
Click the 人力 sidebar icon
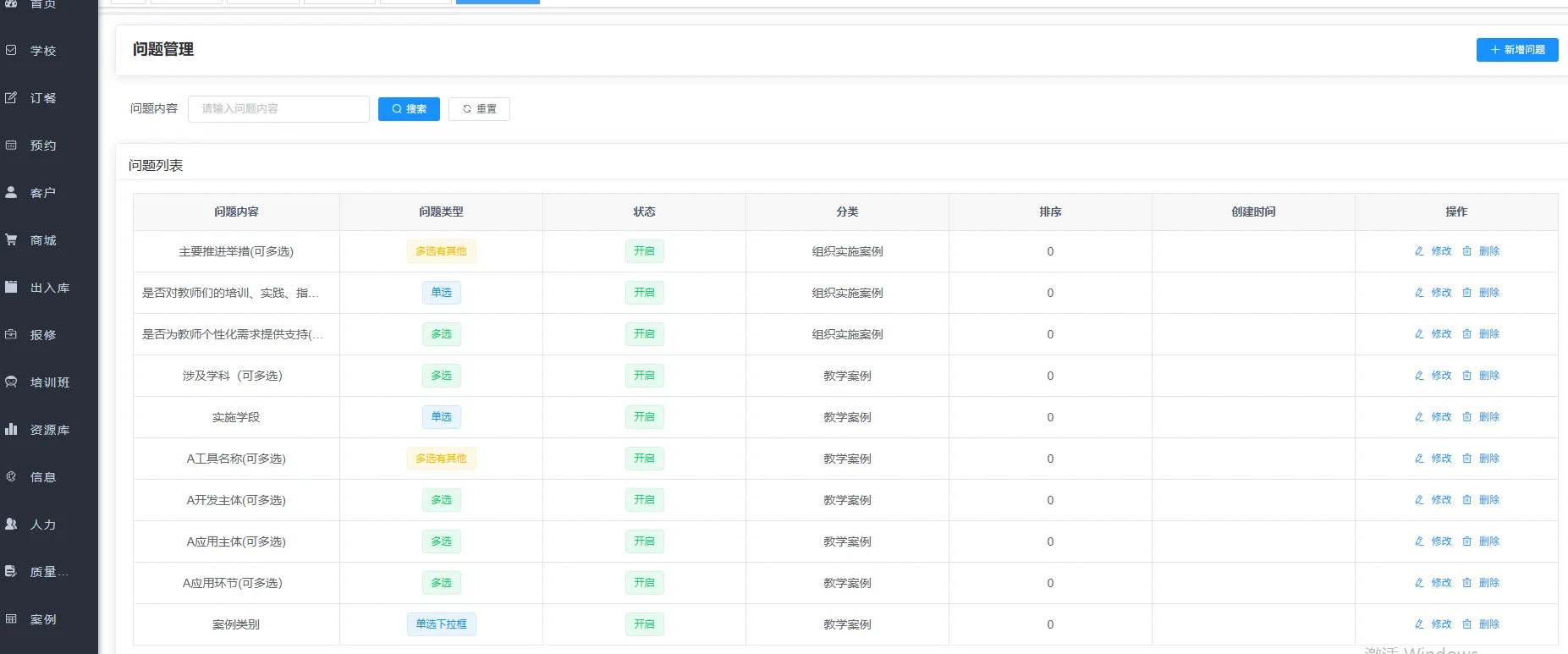(x=11, y=525)
